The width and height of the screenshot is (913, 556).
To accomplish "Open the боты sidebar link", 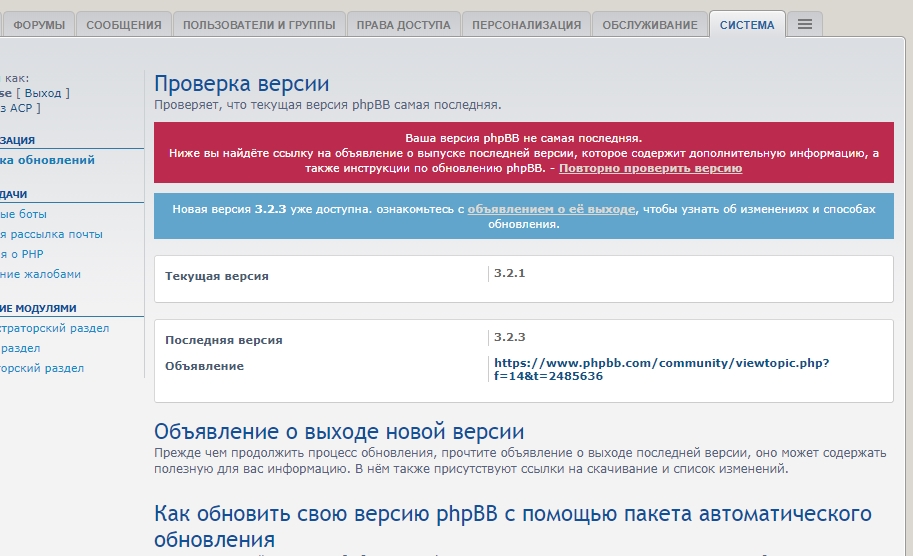I will (x=23, y=214).
